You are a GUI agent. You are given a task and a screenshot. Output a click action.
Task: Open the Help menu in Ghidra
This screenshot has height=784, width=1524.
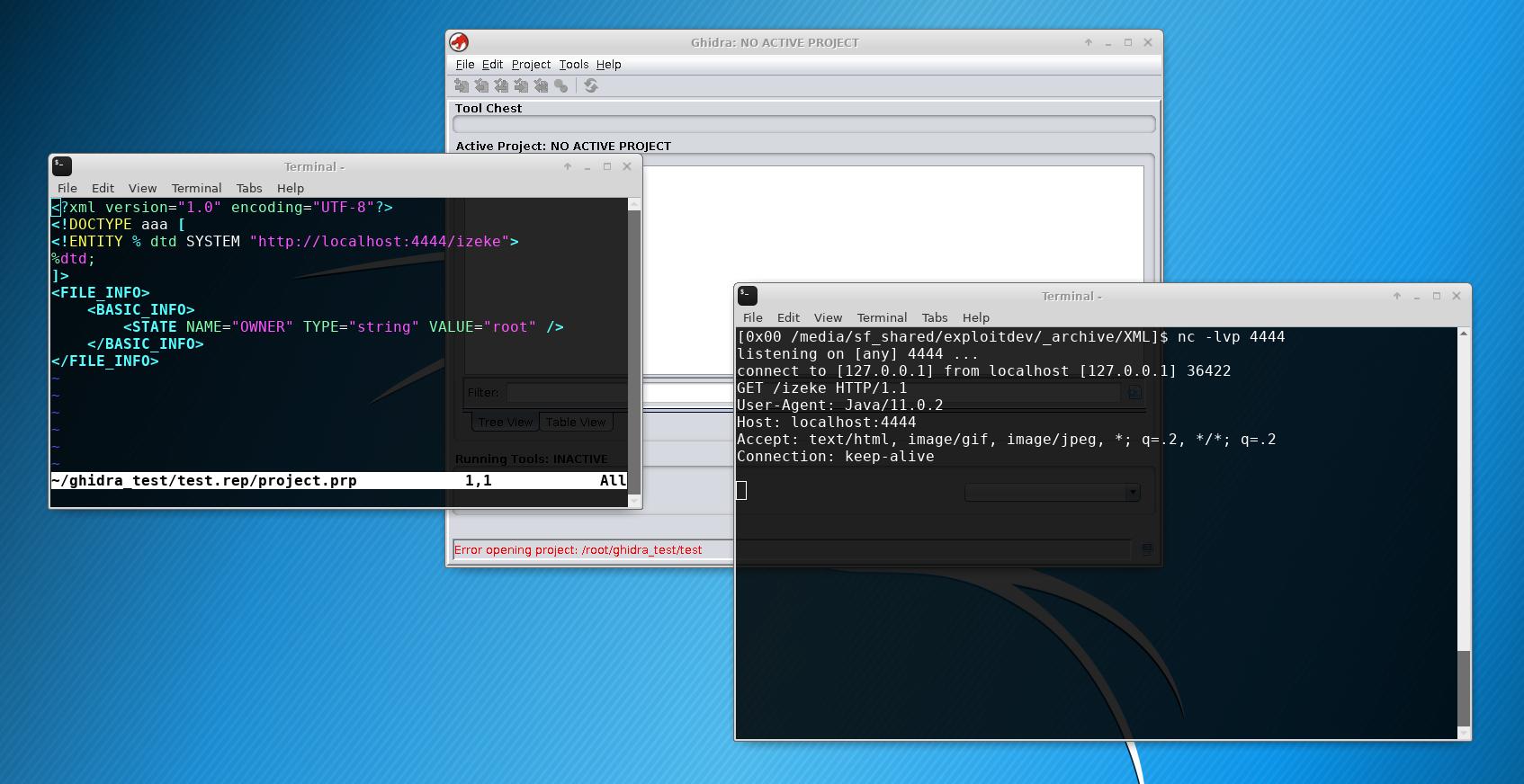pos(609,65)
